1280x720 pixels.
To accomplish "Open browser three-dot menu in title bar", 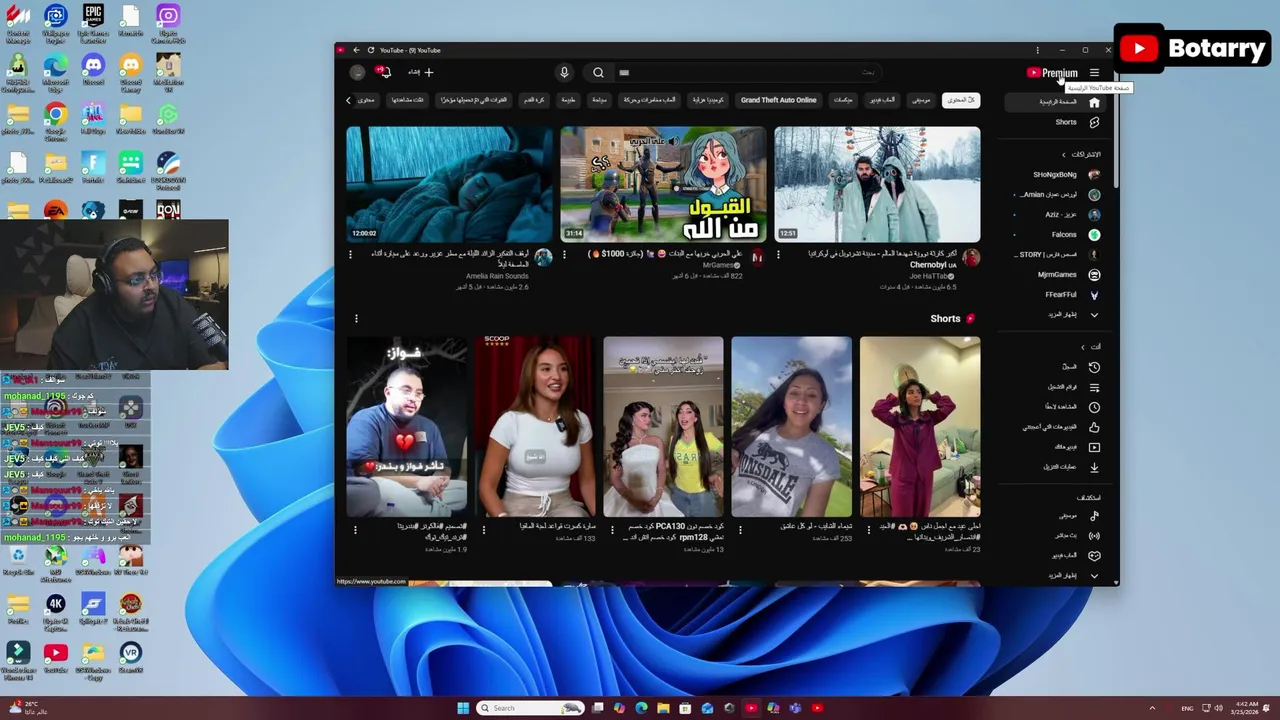I will point(1037,50).
